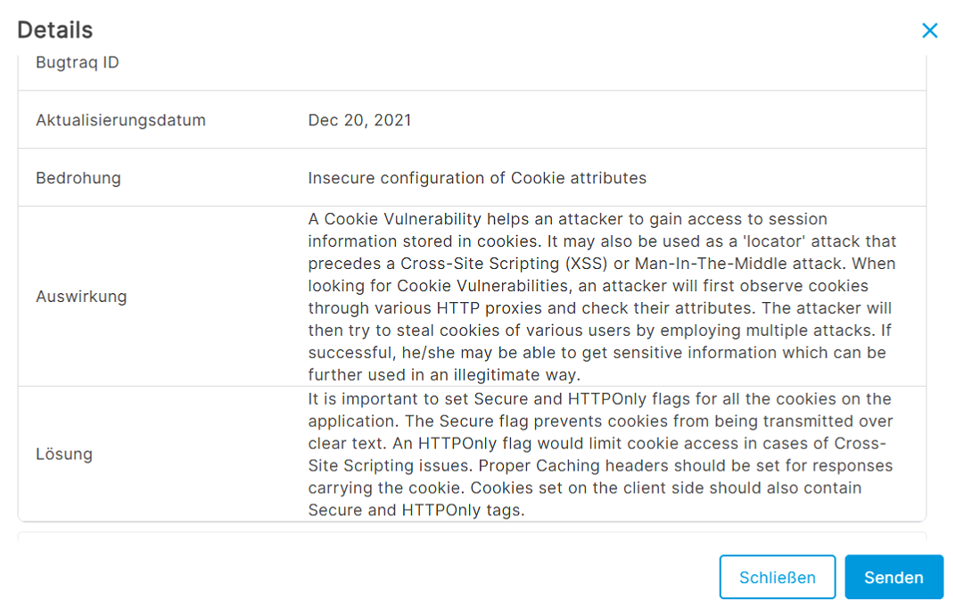Click the Details dialog heading
The width and height of the screenshot is (953, 615).
(55, 30)
